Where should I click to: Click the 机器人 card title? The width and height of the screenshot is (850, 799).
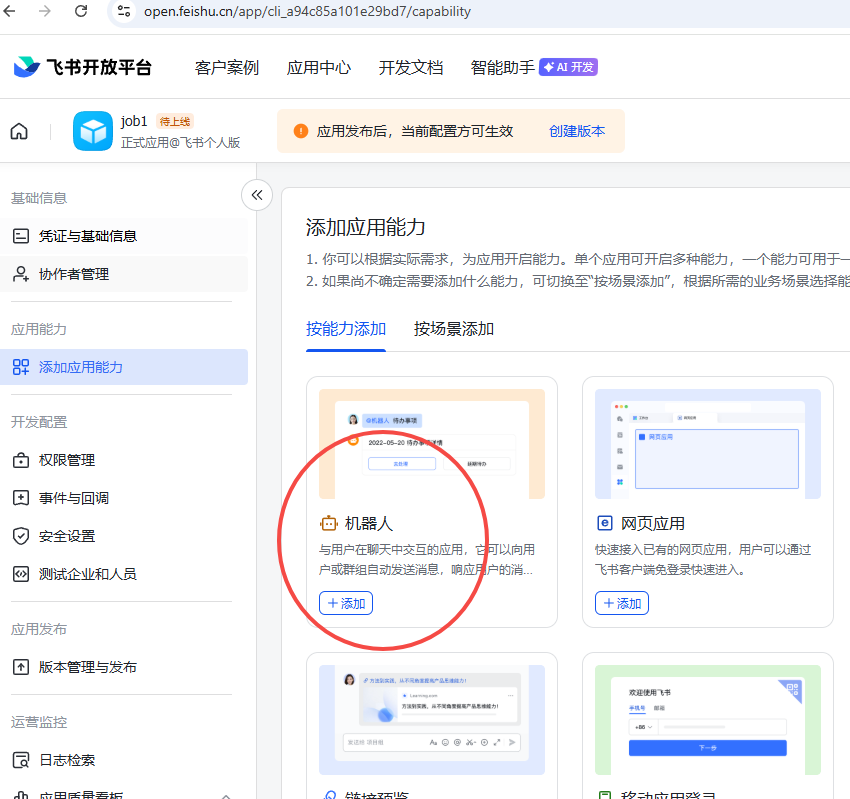pyautogui.click(x=369, y=524)
